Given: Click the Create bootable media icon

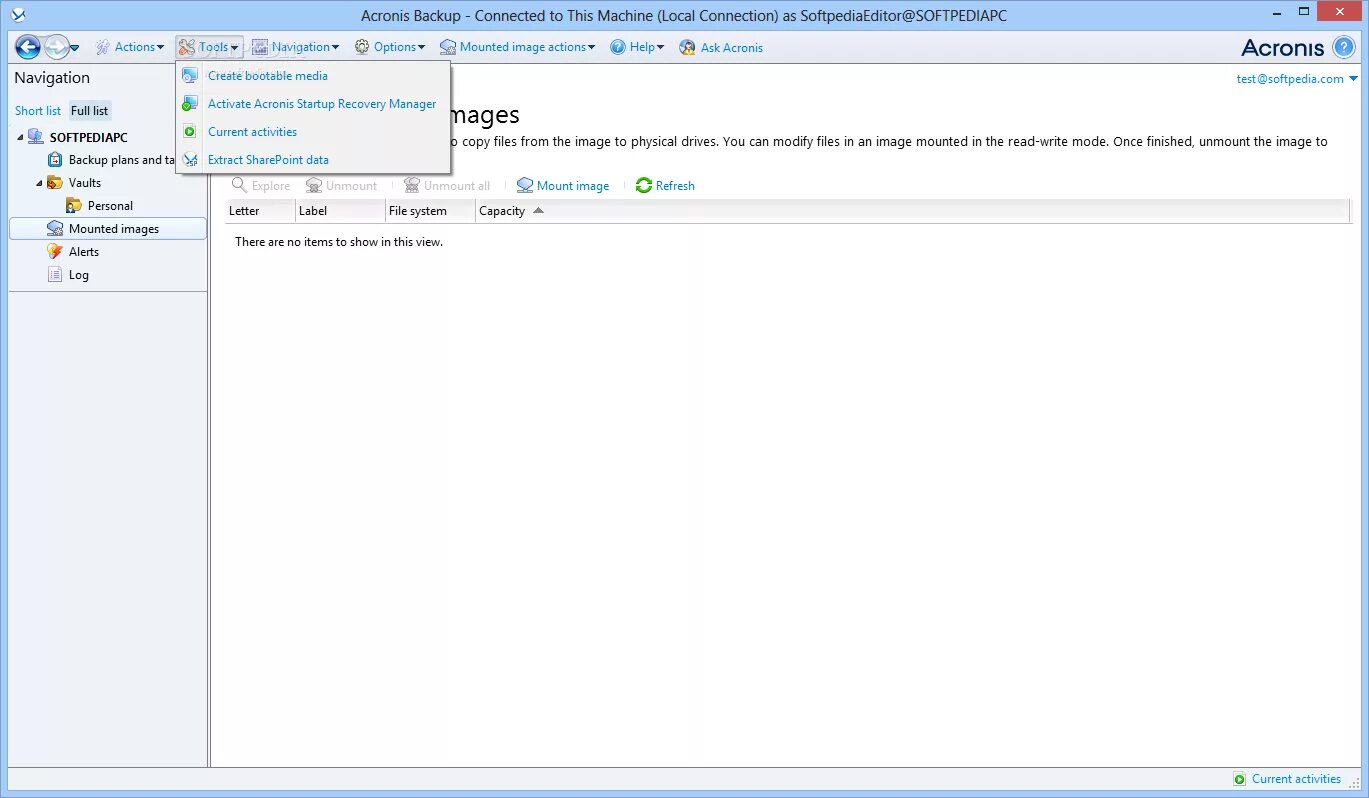Looking at the screenshot, I should pyautogui.click(x=190, y=76).
